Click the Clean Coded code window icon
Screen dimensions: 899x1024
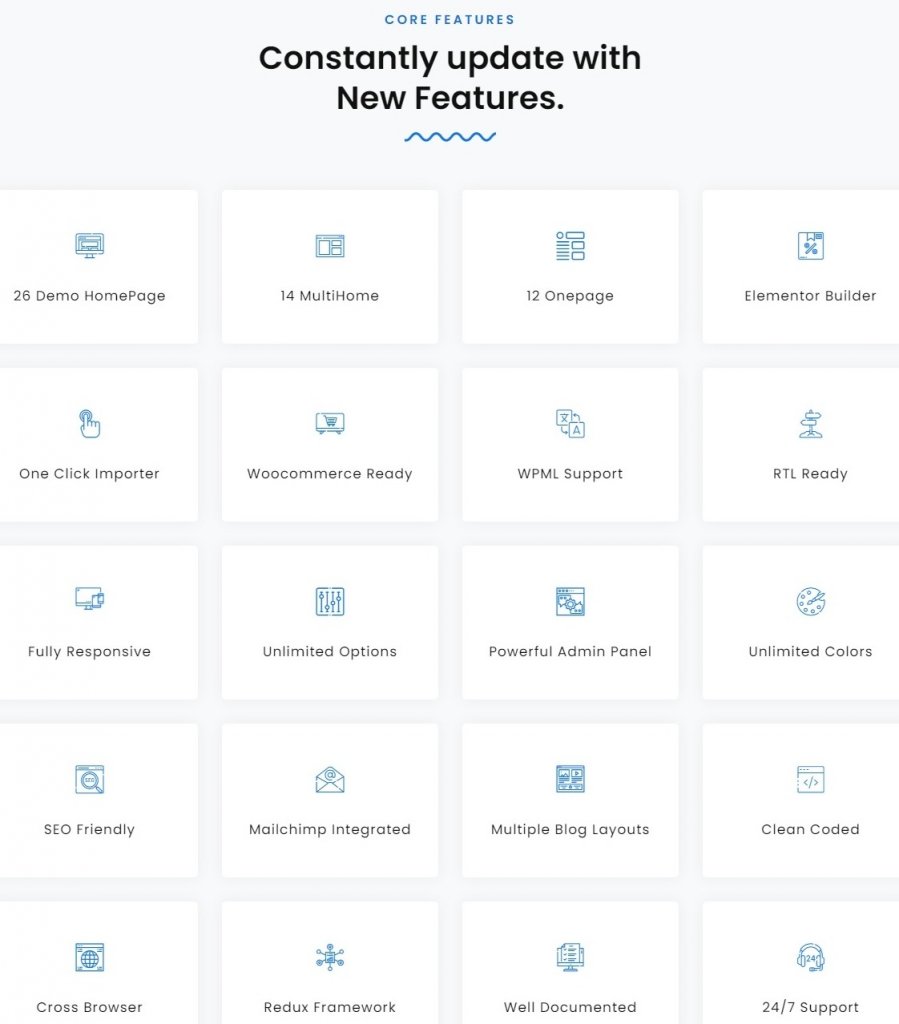point(810,779)
